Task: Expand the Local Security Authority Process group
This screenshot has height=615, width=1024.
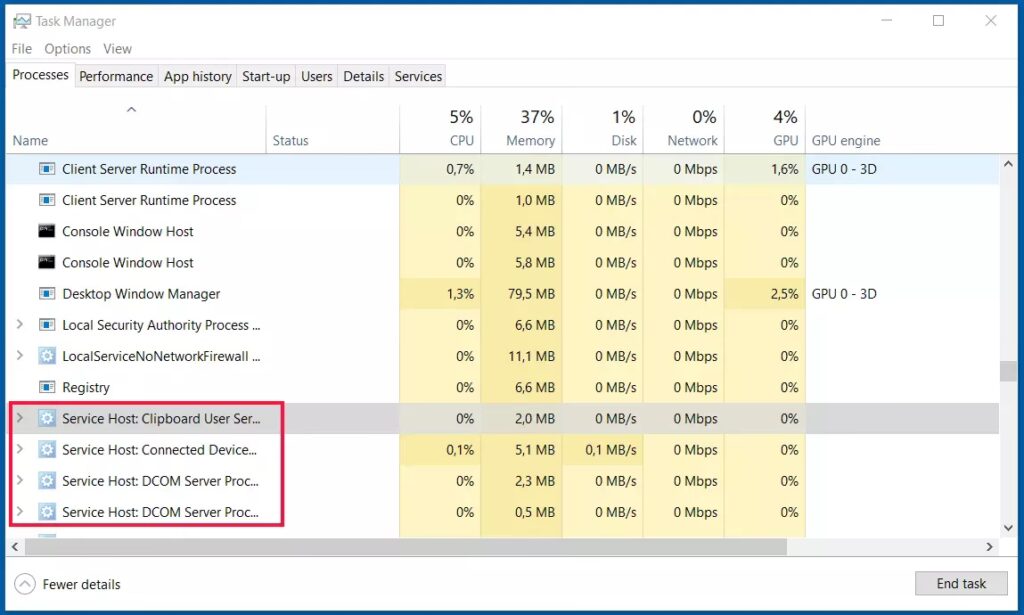Action: [x=20, y=324]
